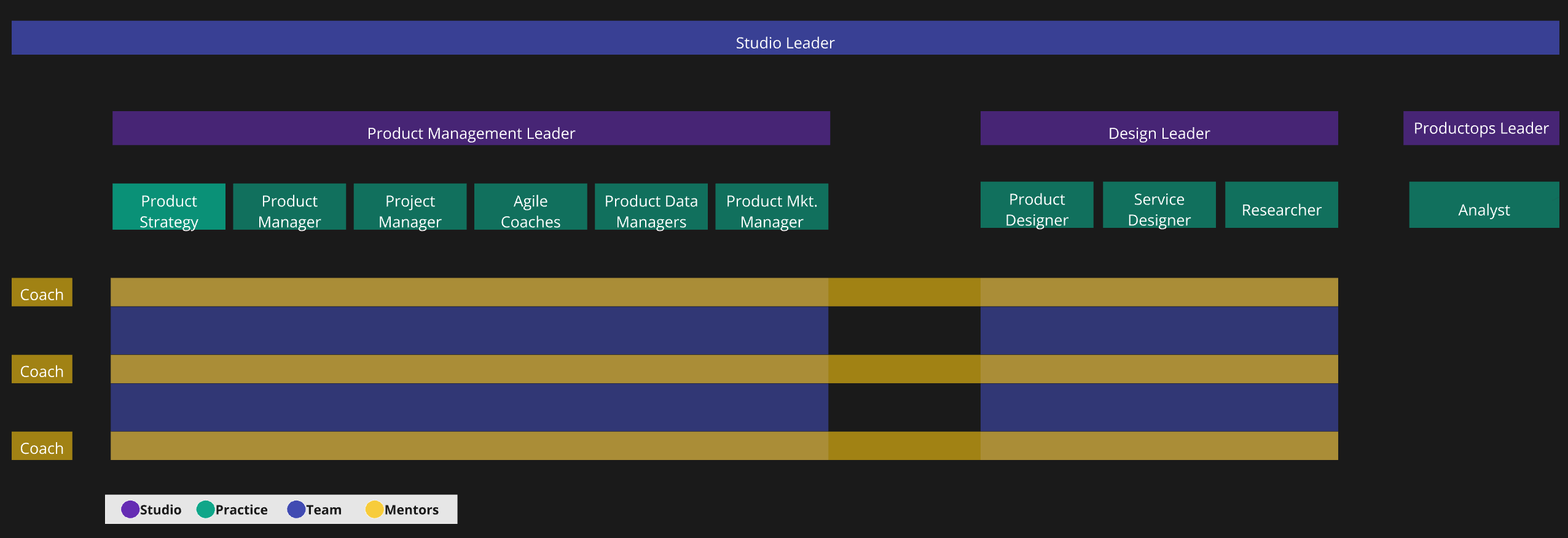Choose the Project Manager box
The height and width of the screenshot is (538, 1568).
pos(410,207)
